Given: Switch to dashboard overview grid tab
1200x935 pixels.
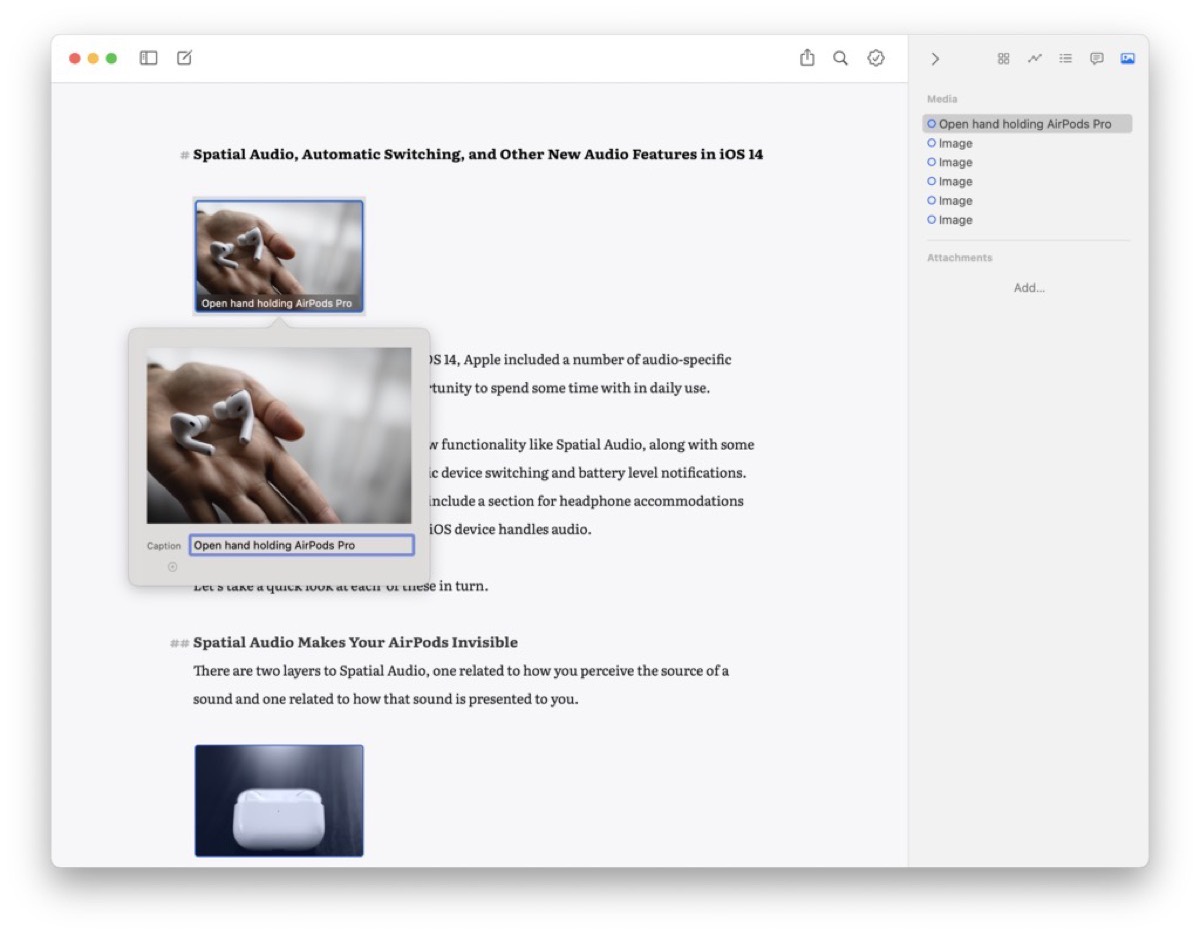Looking at the screenshot, I should point(1003,58).
